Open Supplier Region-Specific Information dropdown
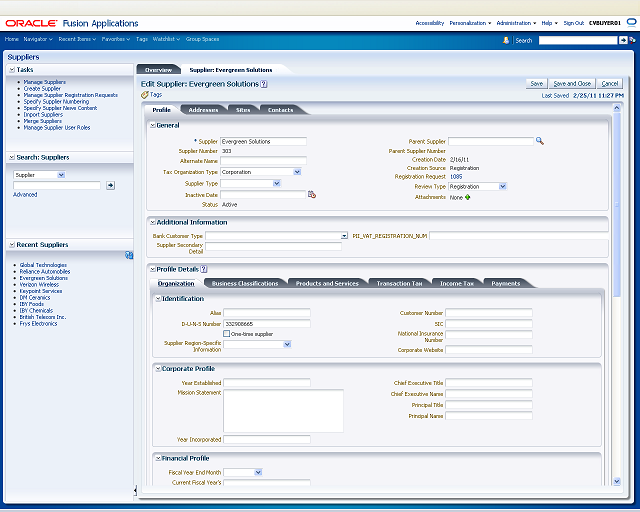The width and height of the screenshot is (640, 512). tap(287, 344)
